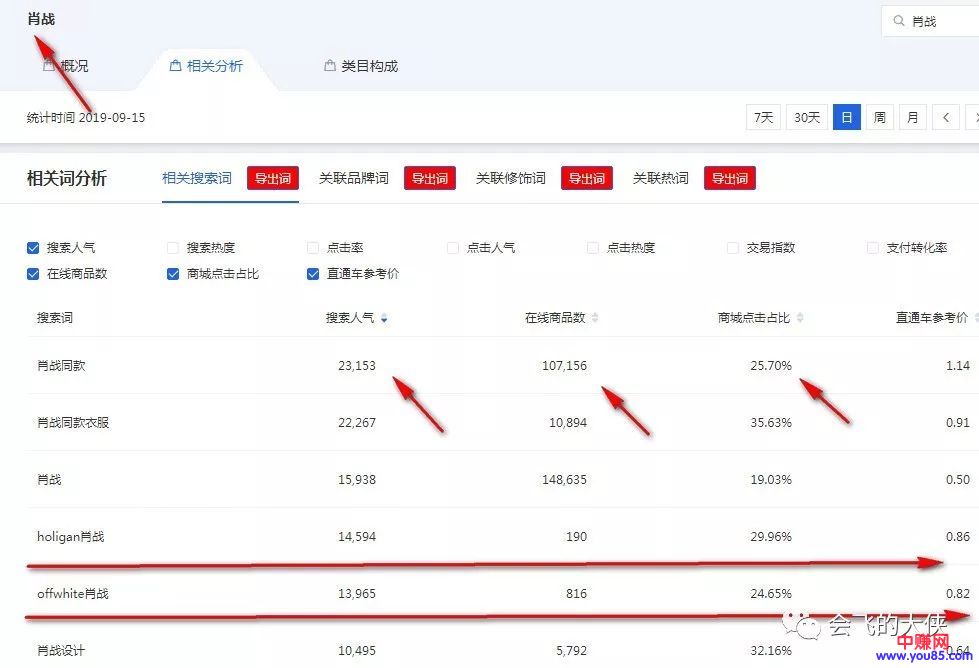Open the 关联品牌词 tab
Screen dimensions: 979x668
[x=353, y=178]
